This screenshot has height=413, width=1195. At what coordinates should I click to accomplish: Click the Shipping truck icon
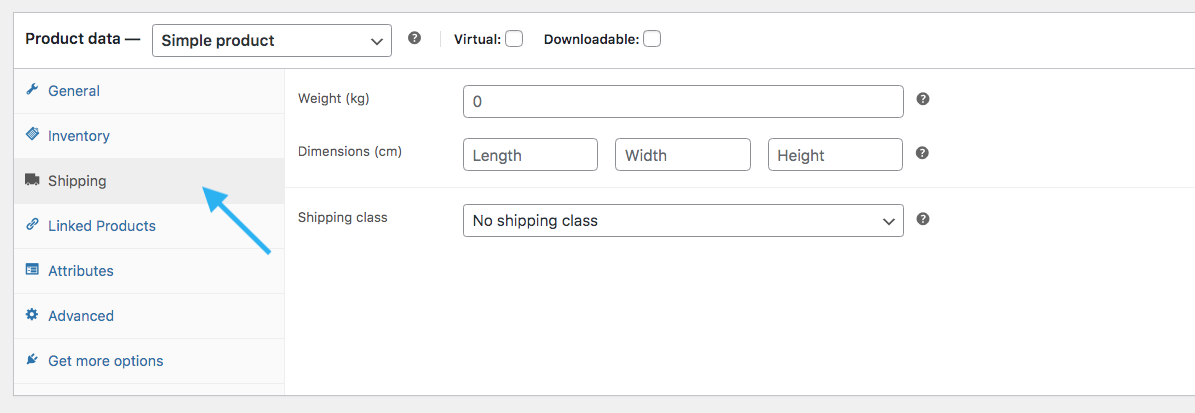32,180
